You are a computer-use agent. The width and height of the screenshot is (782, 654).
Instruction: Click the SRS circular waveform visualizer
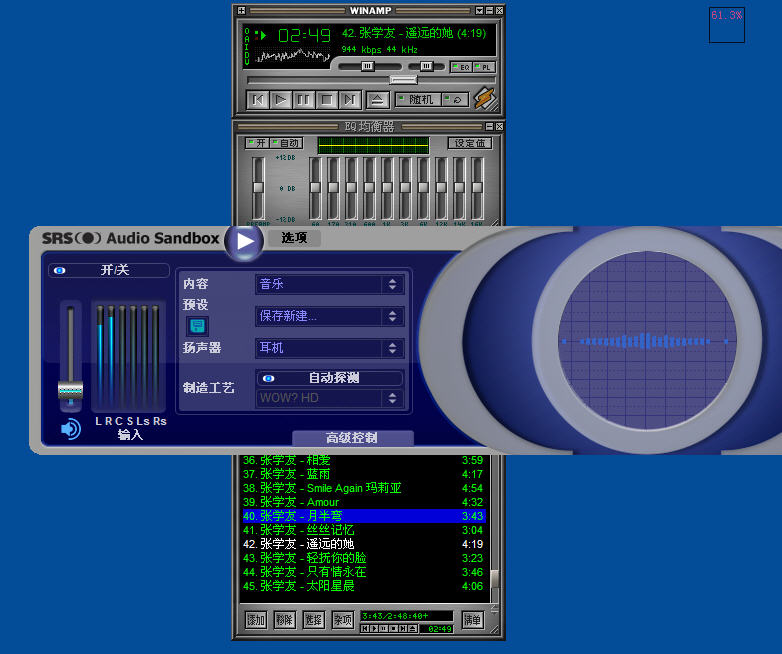click(647, 340)
